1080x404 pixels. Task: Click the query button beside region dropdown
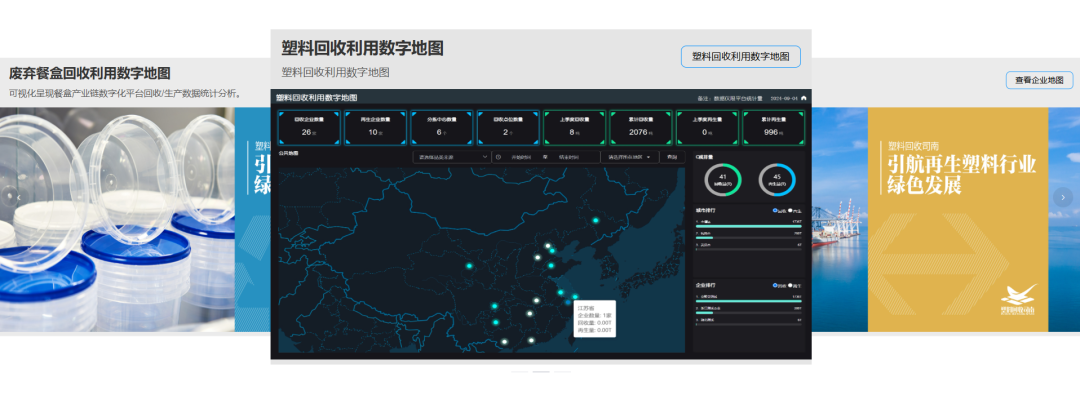pyautogui.click(x=672, y=157)
